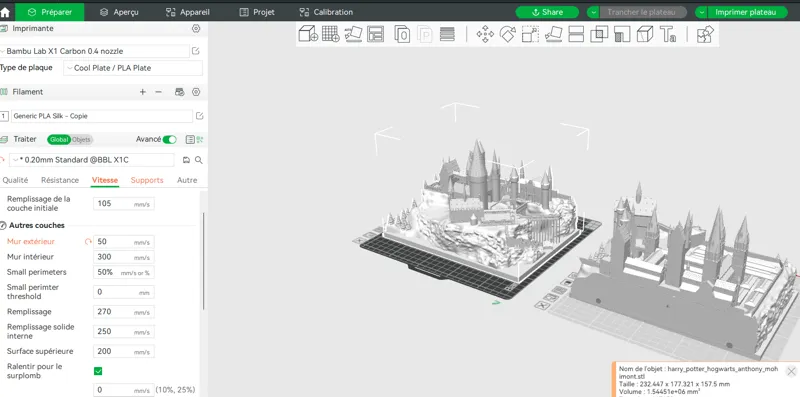Screen dimensions: 800x397
Task: Select the Scale tool in toolbar
Action: (530, 34)
